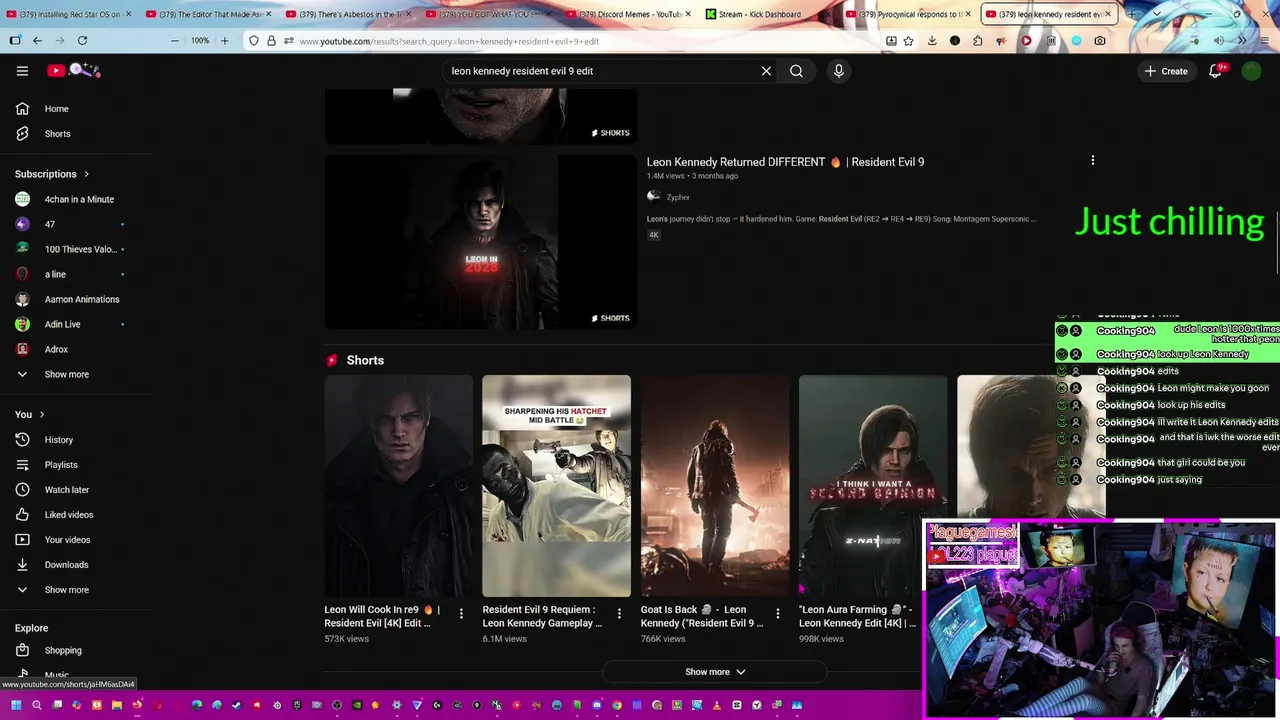Switch to Discord Memes YouTube tab
Image resolution: width=1280 pixels, height=720 pixels.
[629, 14]
